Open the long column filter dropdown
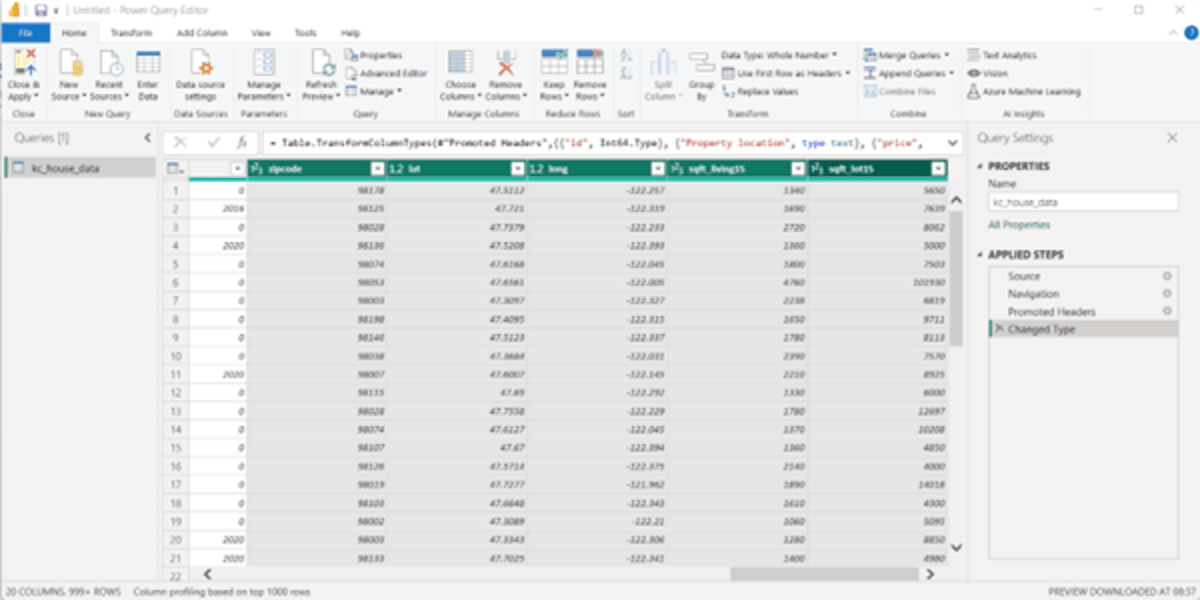1200x600 pixels. click(x=657, y=169)
